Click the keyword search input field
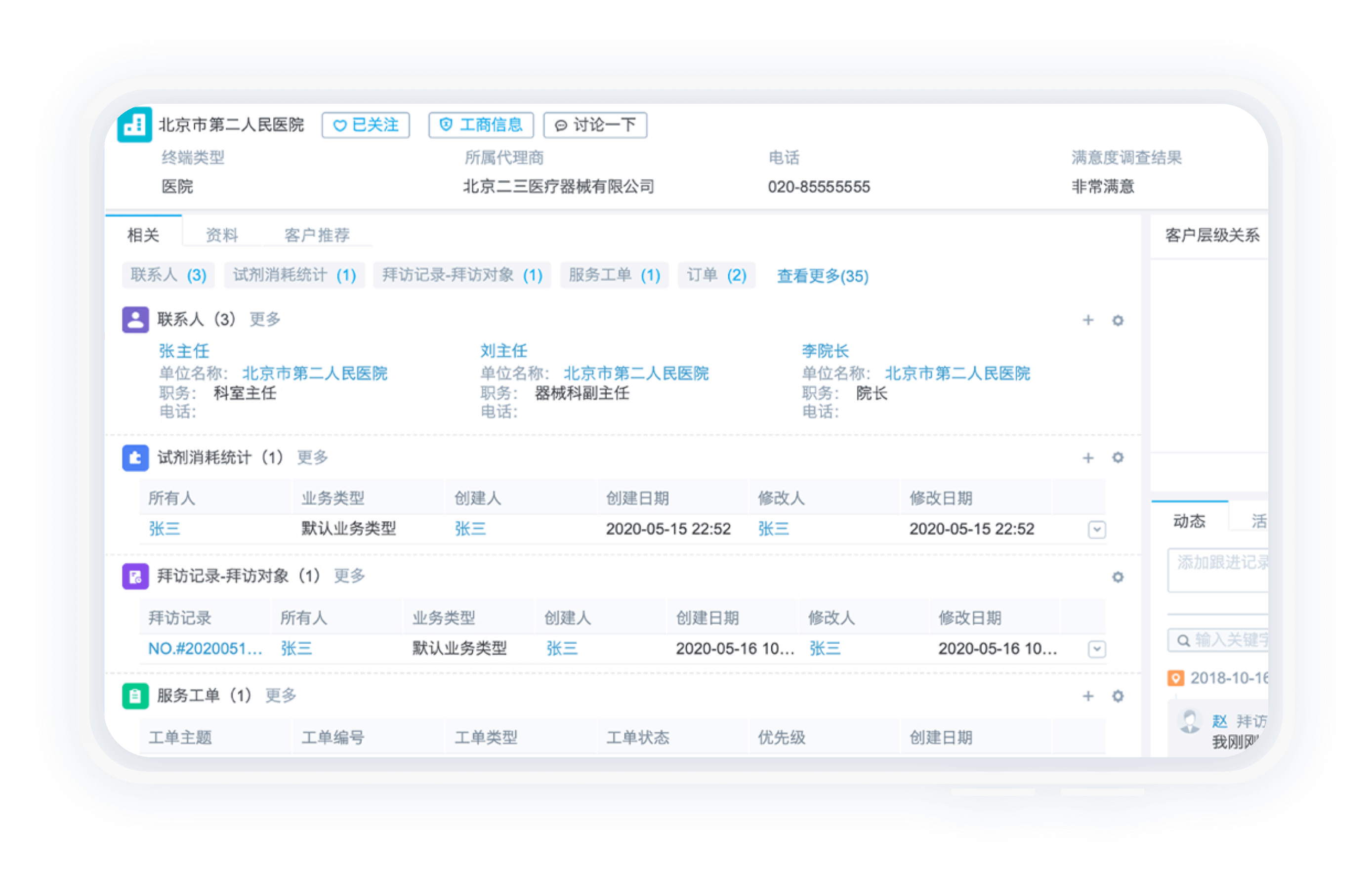This screenshot has width=1372, height=873. click(1217, 640)
